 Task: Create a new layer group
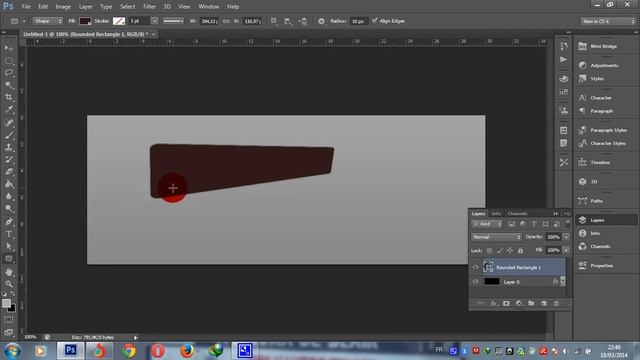(x=531, y=303)
